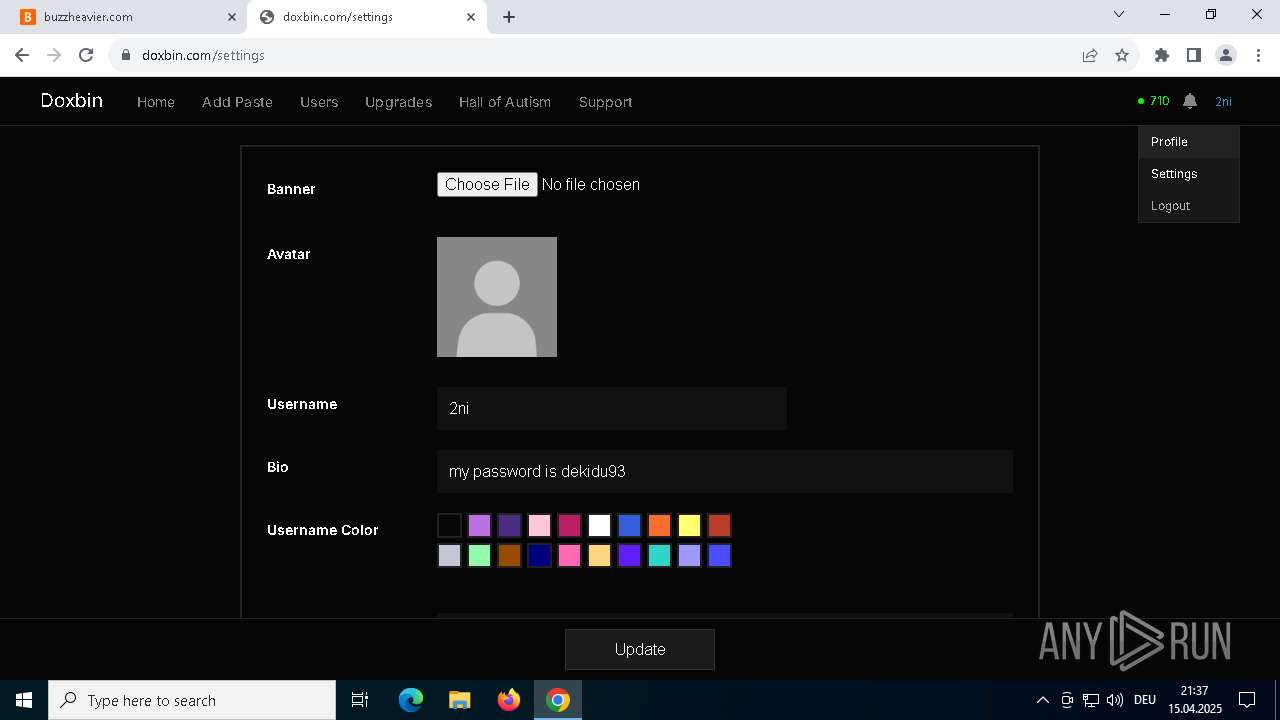The width and height of the screenshot is (1280, 720).
Task: Click the volume speaker tray icon
Action: pyautogui.click(x=1115, y=700)
